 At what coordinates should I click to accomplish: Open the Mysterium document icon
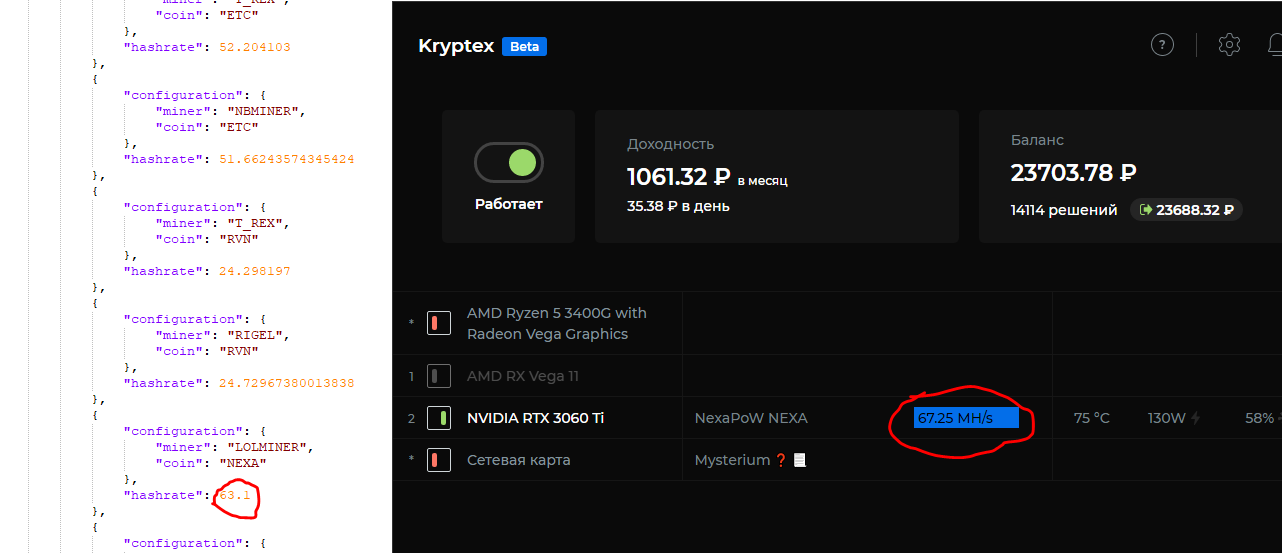pos(799,460)
